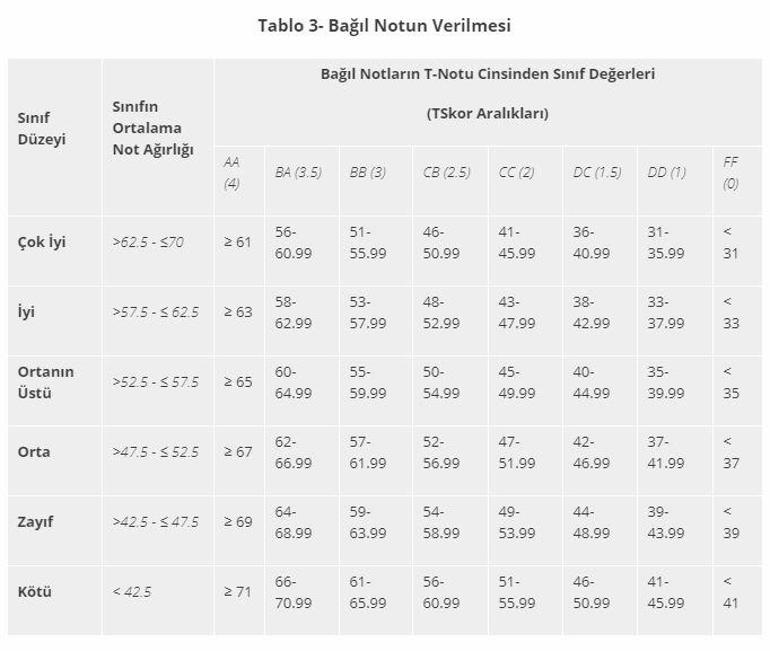Select the '(TSkor Aralıkları)' subheading
The image size is (770, 651).
click(x=488, y=113)
